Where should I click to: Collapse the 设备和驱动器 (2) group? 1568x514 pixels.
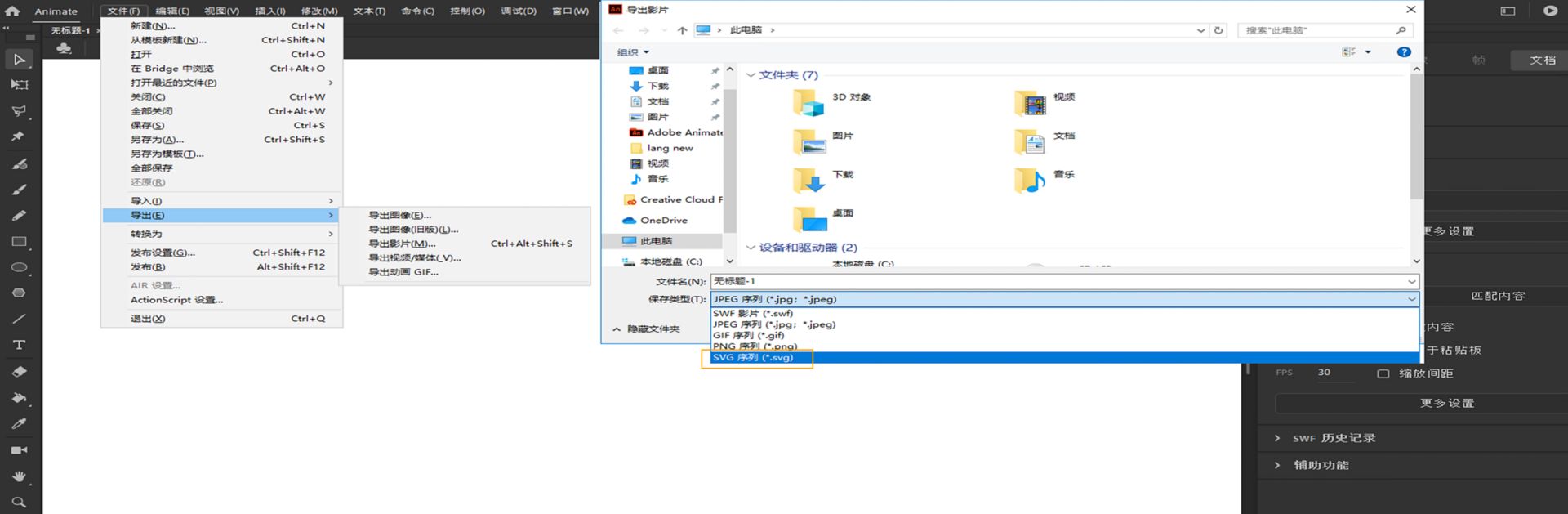pos(751,248)
